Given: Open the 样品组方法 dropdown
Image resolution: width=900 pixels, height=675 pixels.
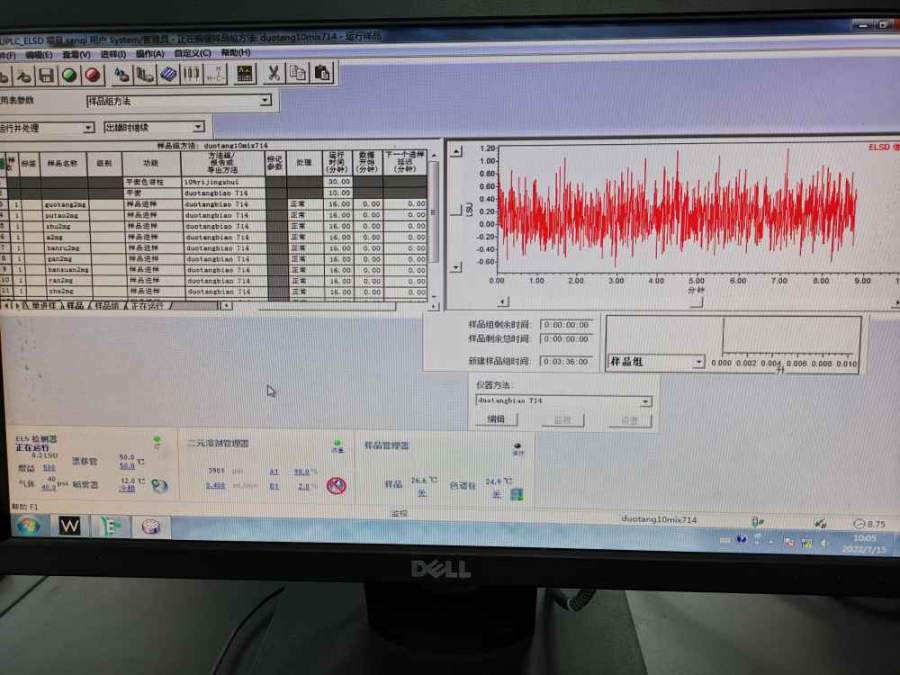Looking at the screenshot, I should tap(265, 101).
